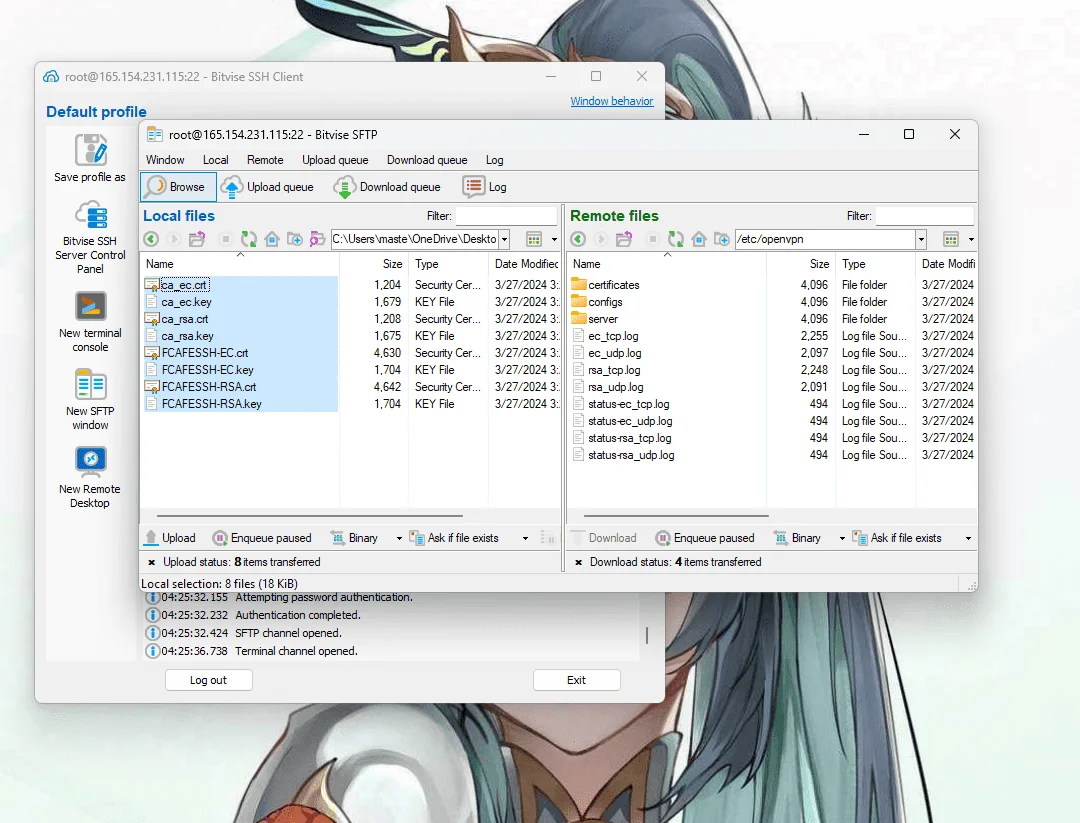This screenshot has width=1080, height=823.
Task: Go back in Local files pane
Action: pyautogui.click(x=152, y=239)
